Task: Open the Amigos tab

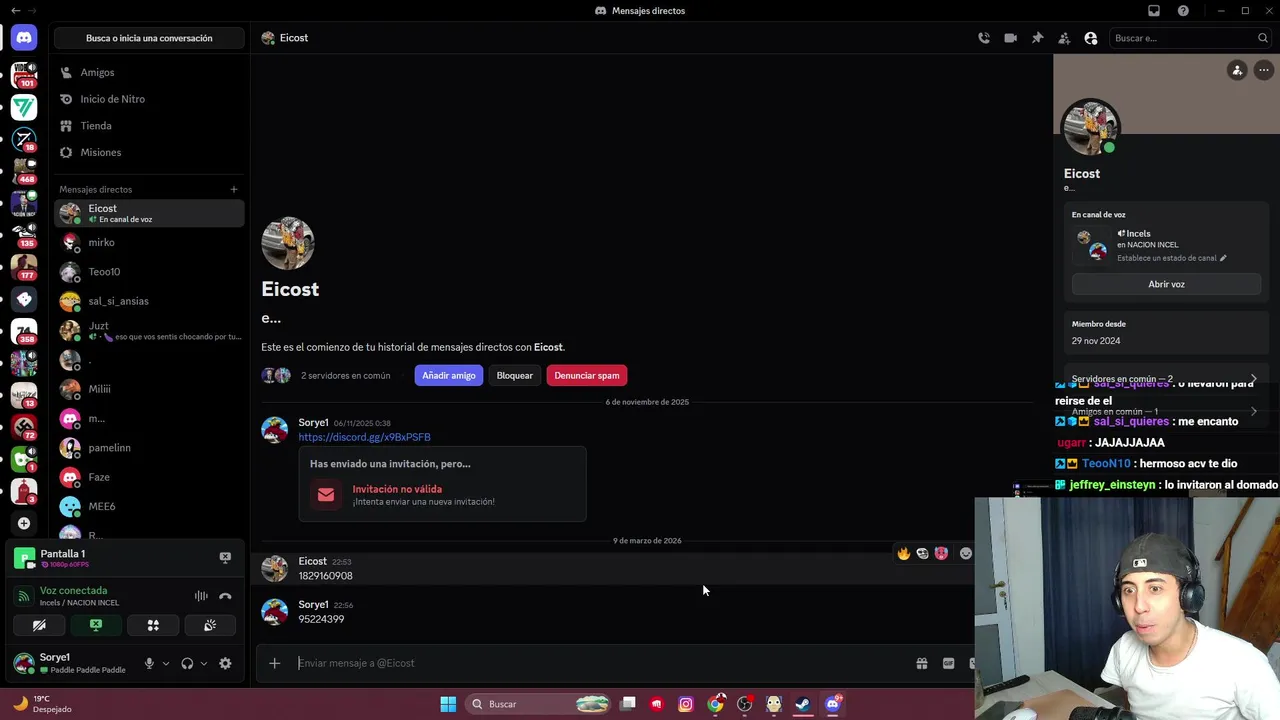Action: coord(149,72)
